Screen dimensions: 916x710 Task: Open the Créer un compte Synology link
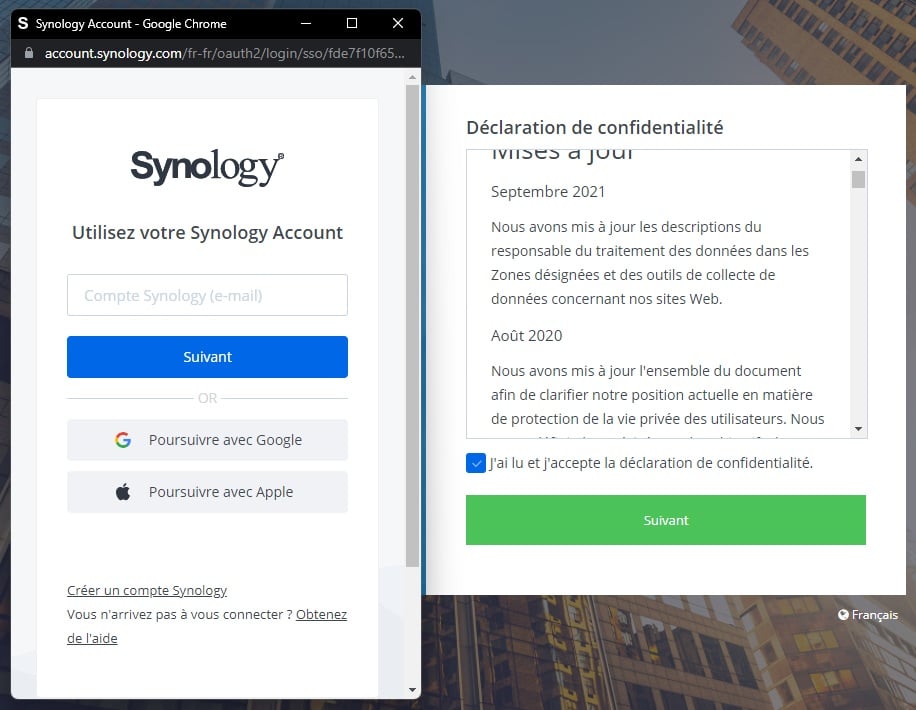tap(146, 590)
